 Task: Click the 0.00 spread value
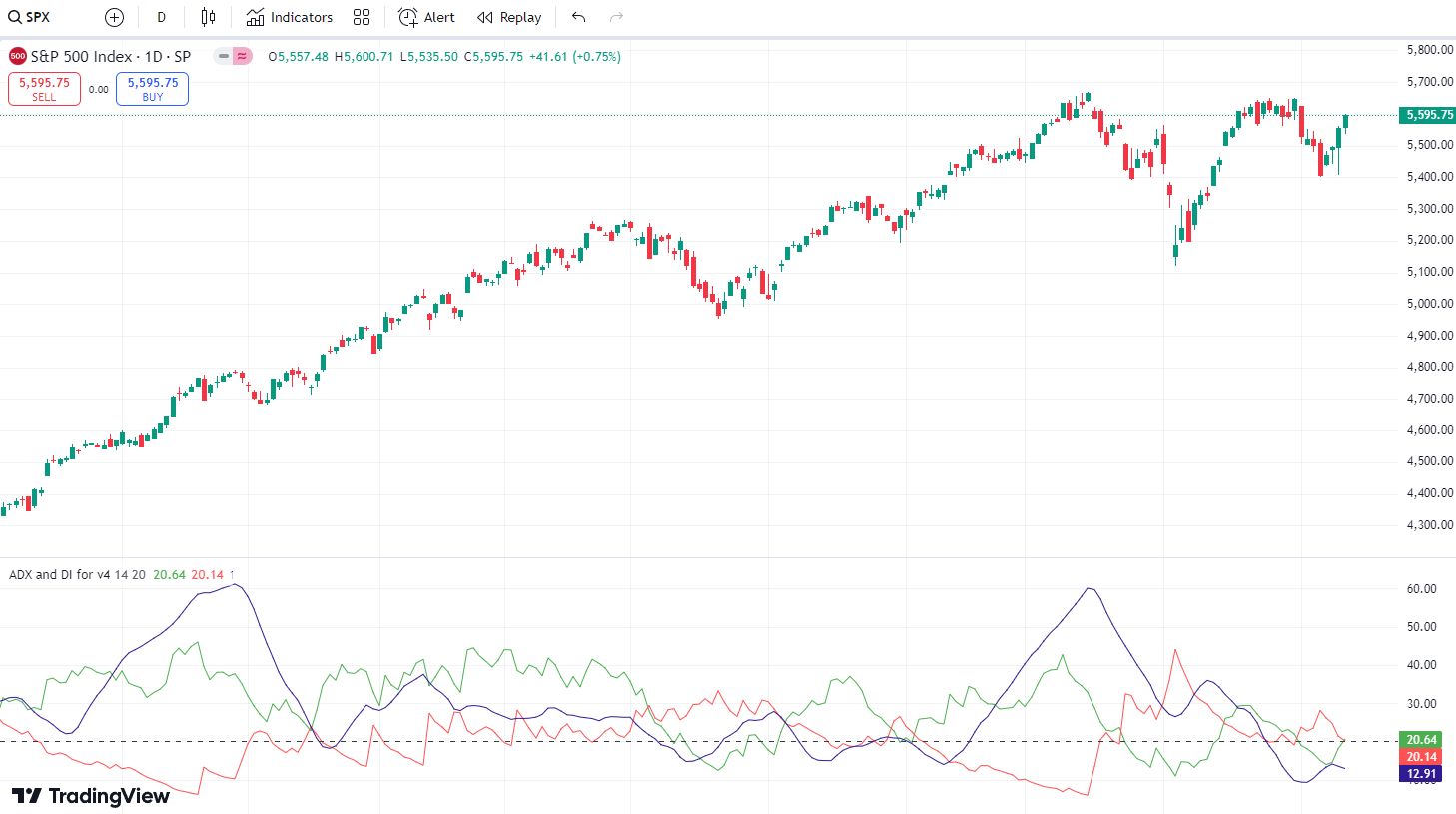[98, 89]
